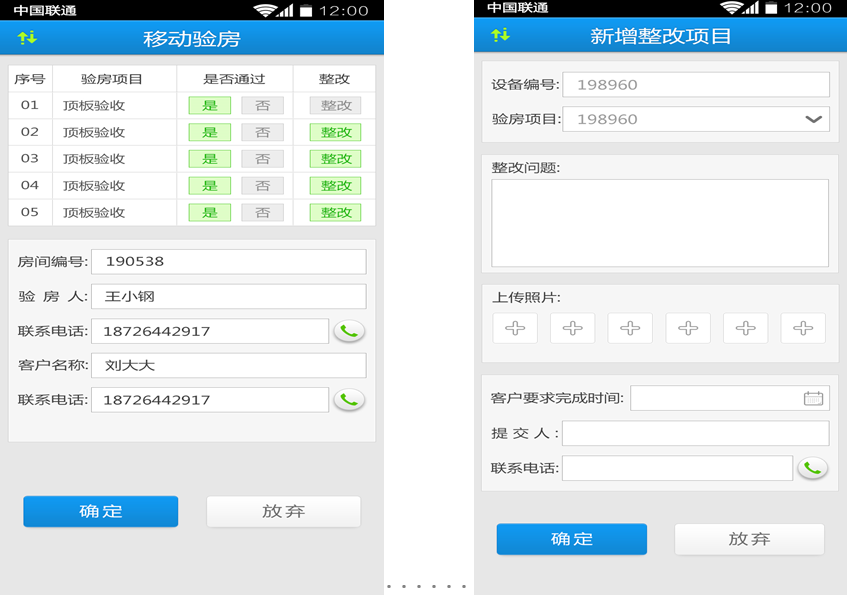Select 否 for row 02
The width and height of the screenshot is (847, 595).
pos(263,132)
